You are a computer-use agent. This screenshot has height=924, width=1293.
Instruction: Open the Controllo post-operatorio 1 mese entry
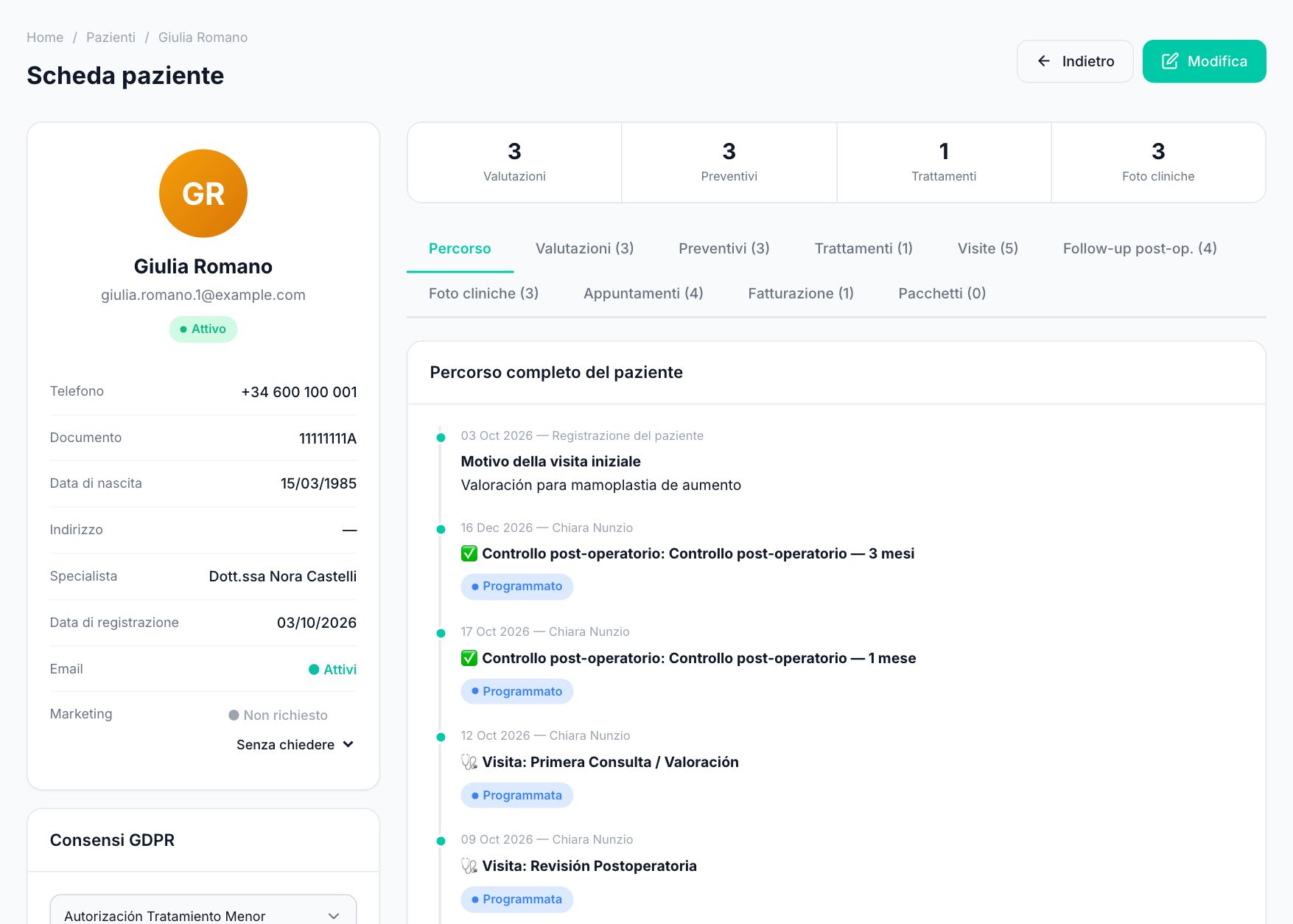point(699,658)
